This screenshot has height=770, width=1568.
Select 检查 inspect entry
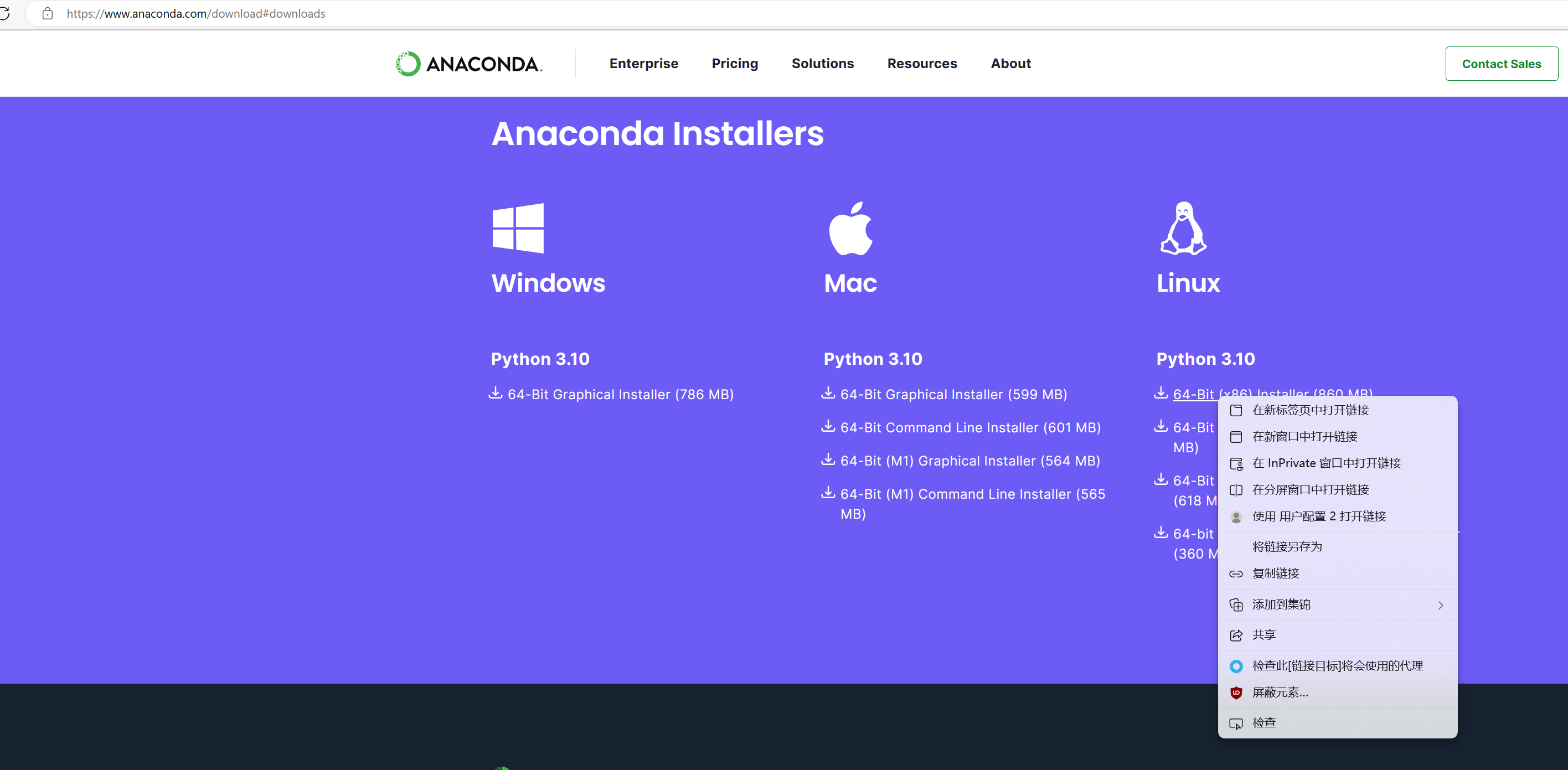(1337, 723)
